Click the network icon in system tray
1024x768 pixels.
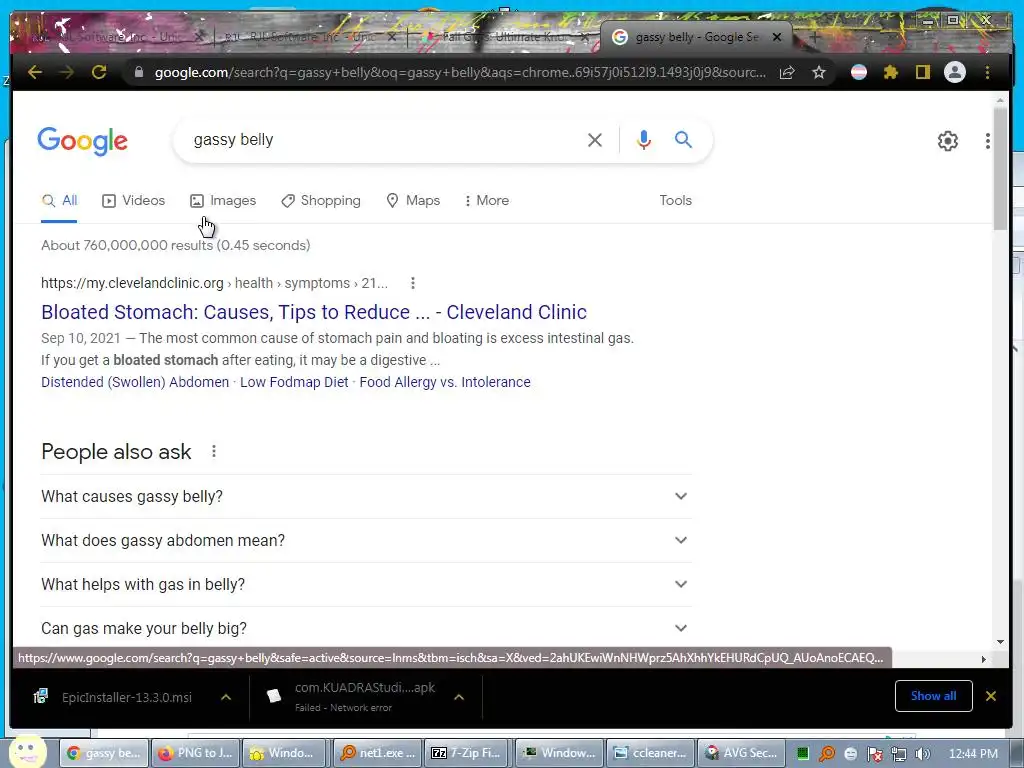(899, 754)
